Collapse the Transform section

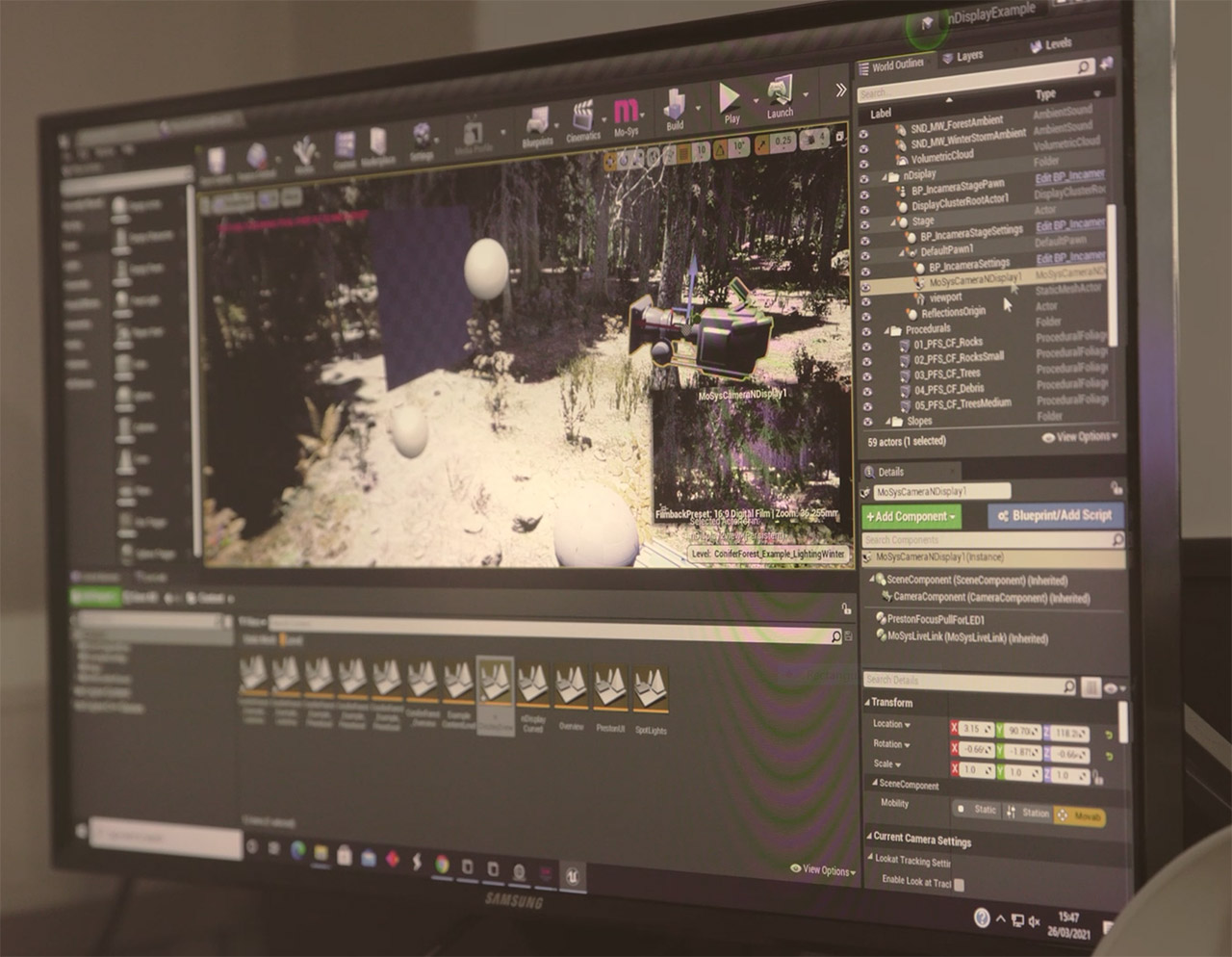(x=867, y=702)
